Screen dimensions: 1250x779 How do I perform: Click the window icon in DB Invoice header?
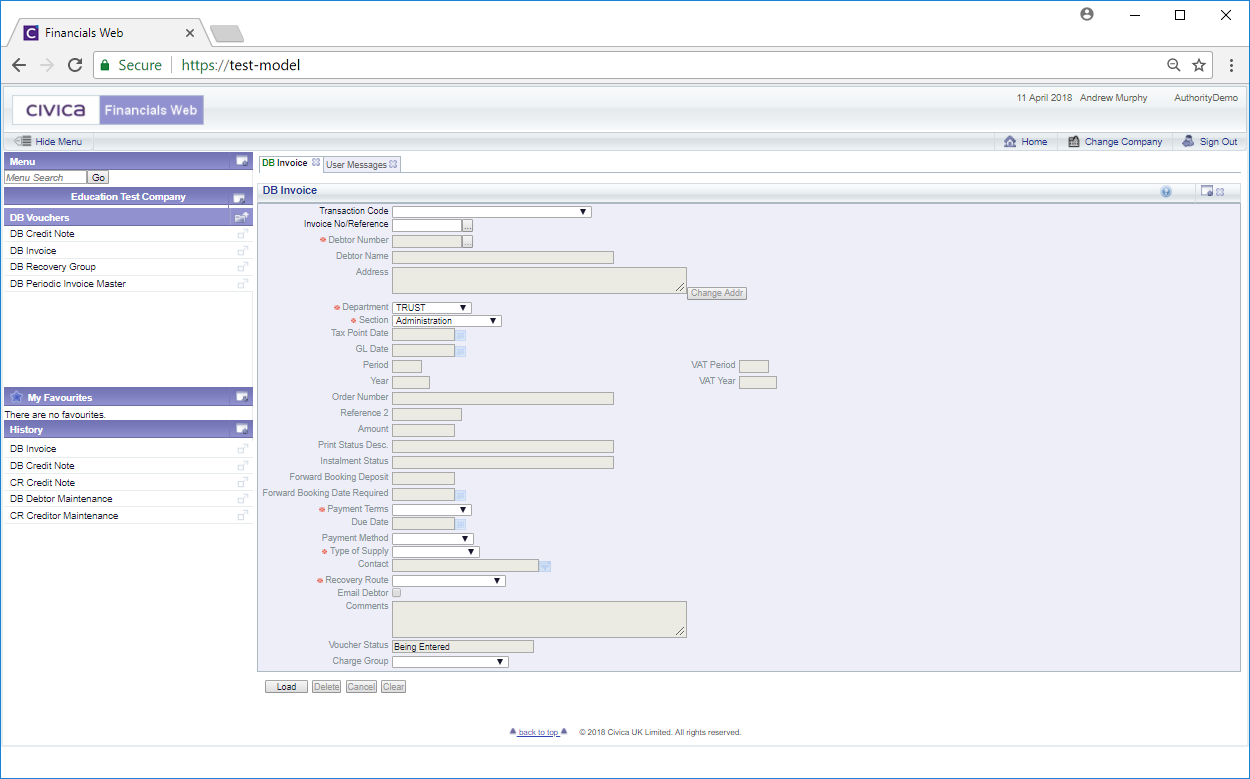click(x=1207, y=191)
